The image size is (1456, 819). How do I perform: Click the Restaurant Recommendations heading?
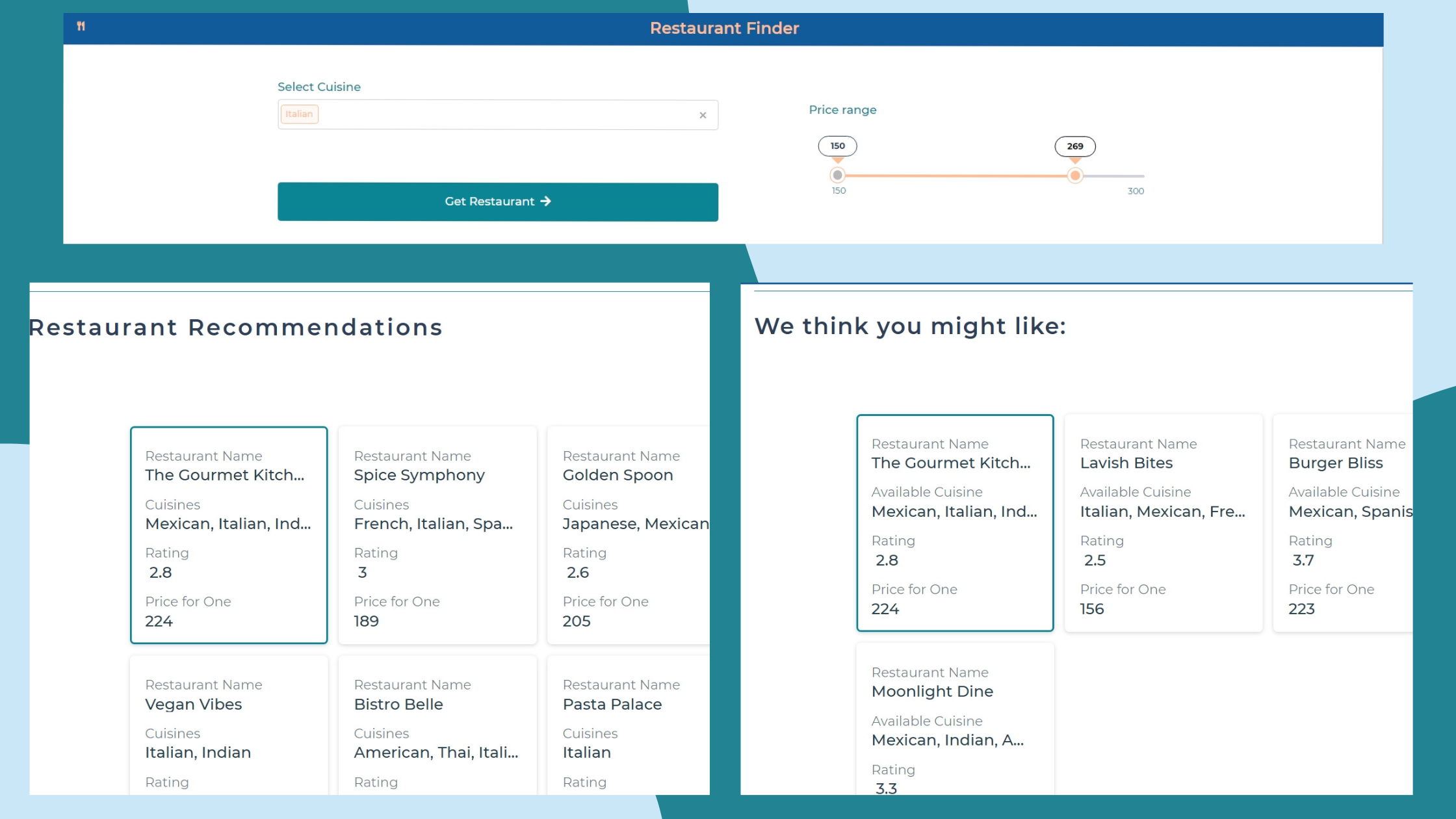(x=236, y=327)
